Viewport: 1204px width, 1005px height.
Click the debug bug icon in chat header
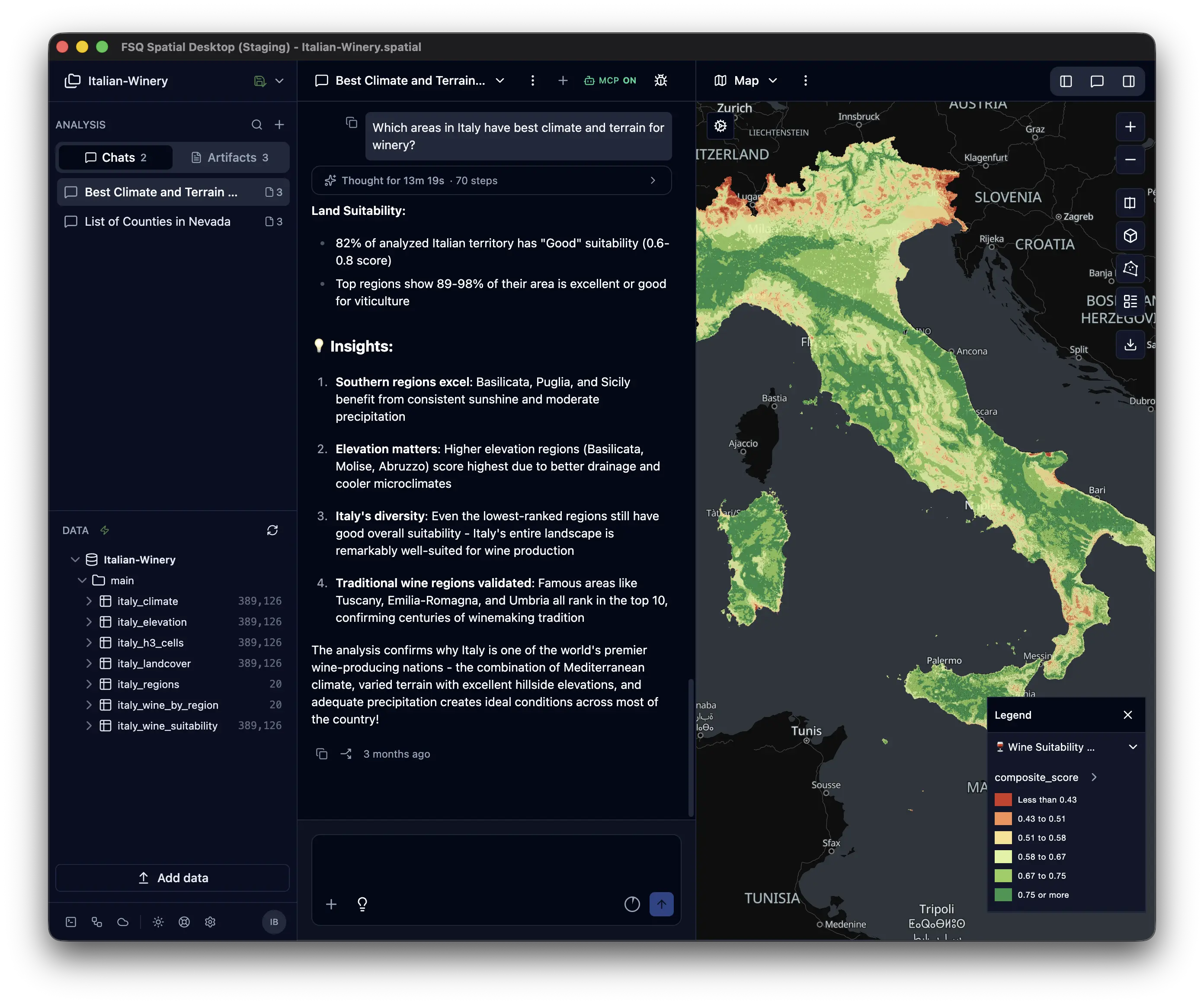(x=660, y=80)
